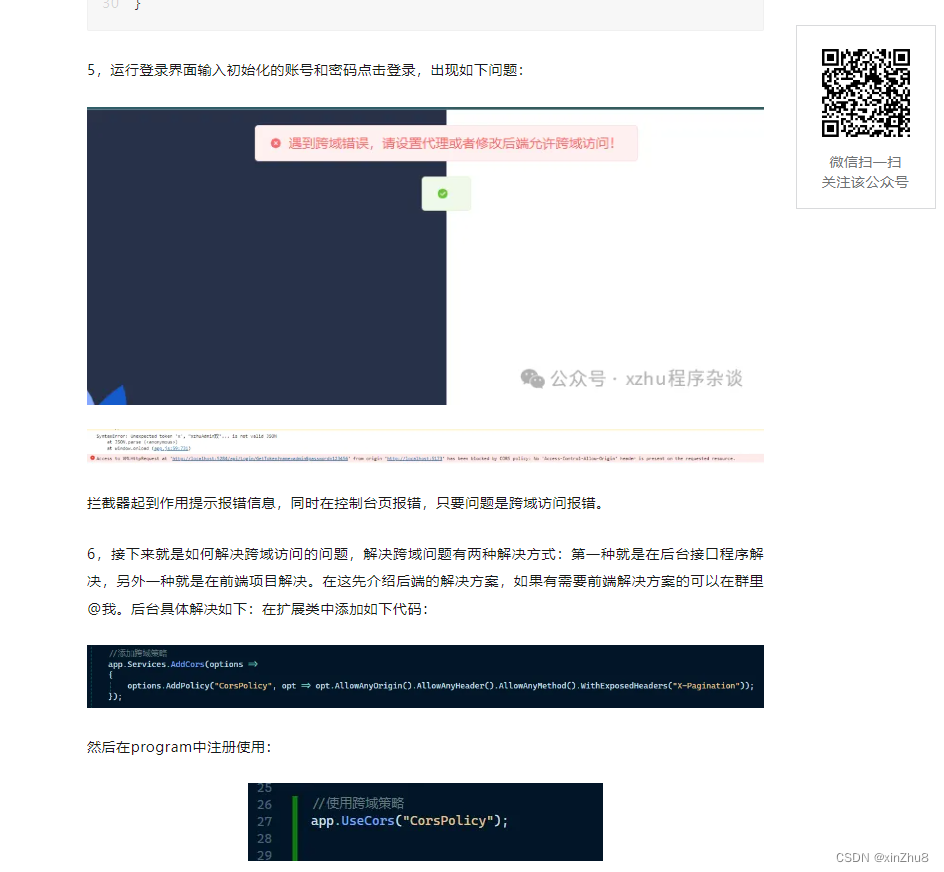Open the console error log screenshot
This screenshot has height=872, width=944.
(425, 446)
